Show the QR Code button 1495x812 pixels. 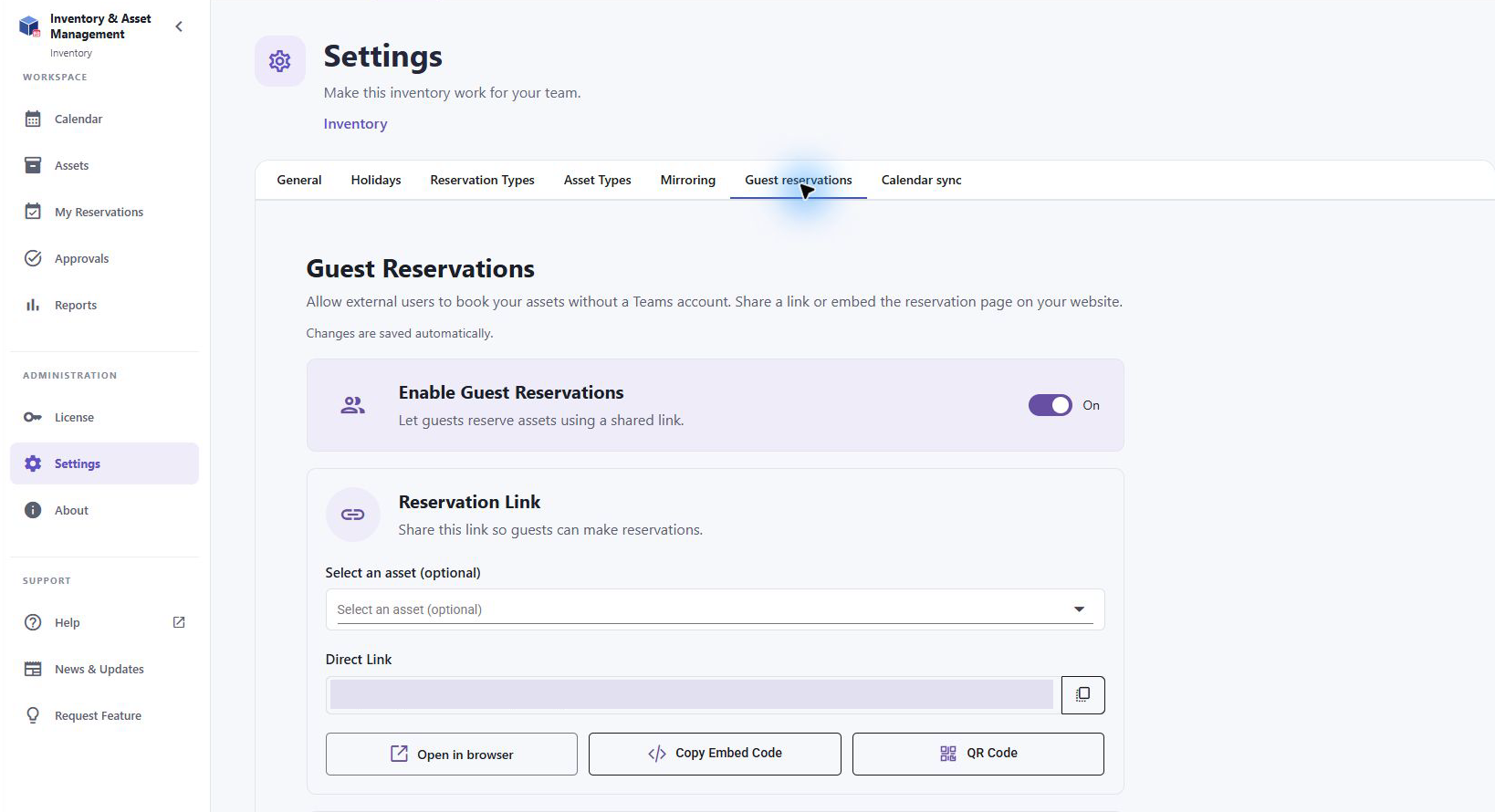click(978, 754)
